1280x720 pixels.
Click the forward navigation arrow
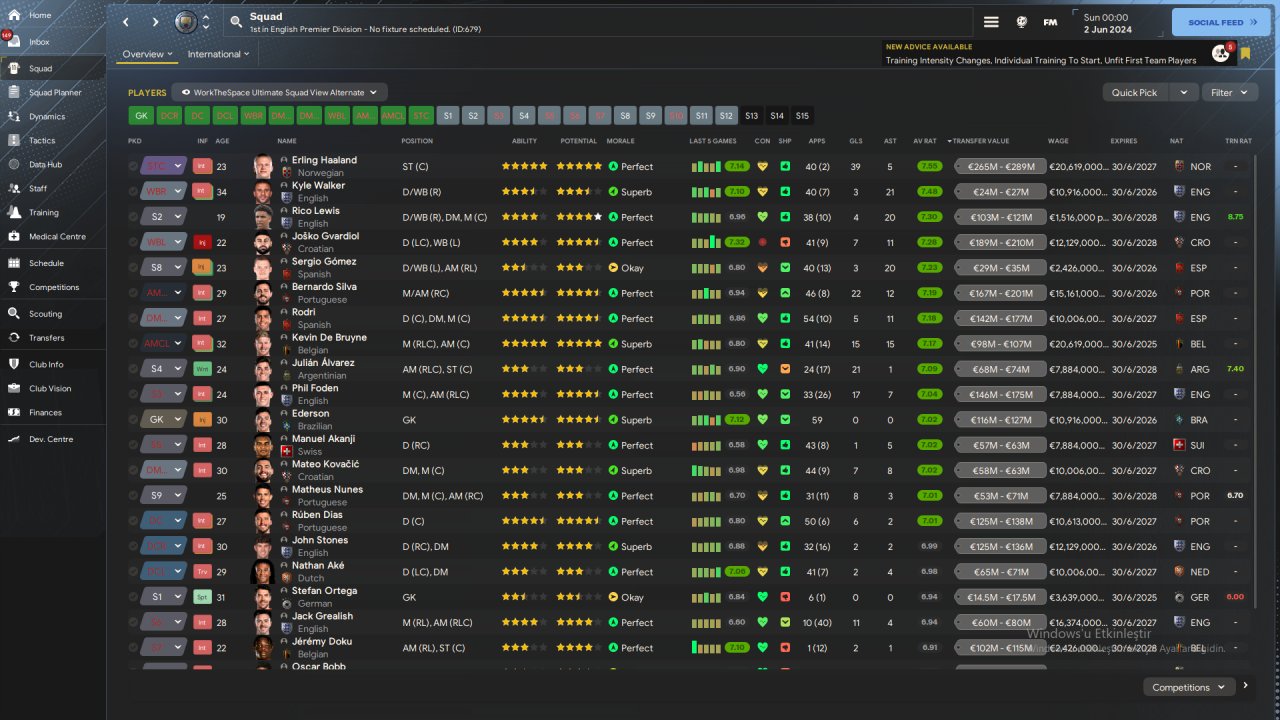[x=155, y=22]
